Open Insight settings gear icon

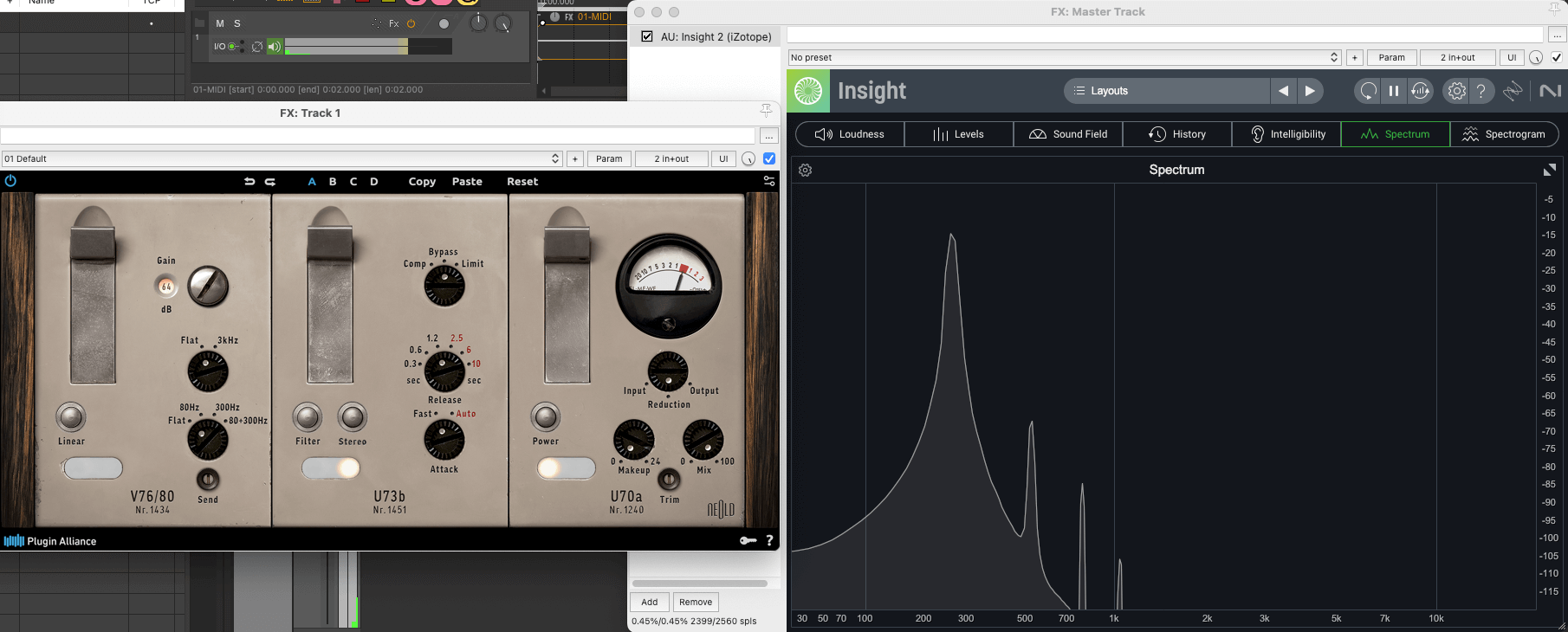[1456, 91]
